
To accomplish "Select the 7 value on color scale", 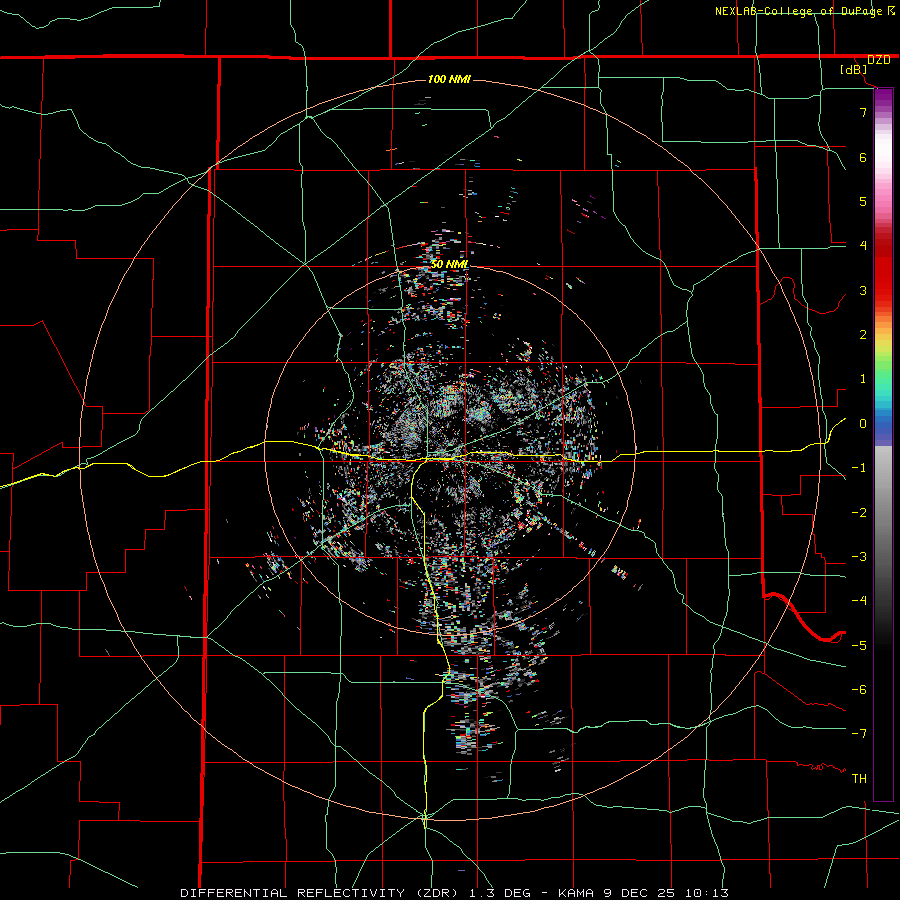I will 863,112.
